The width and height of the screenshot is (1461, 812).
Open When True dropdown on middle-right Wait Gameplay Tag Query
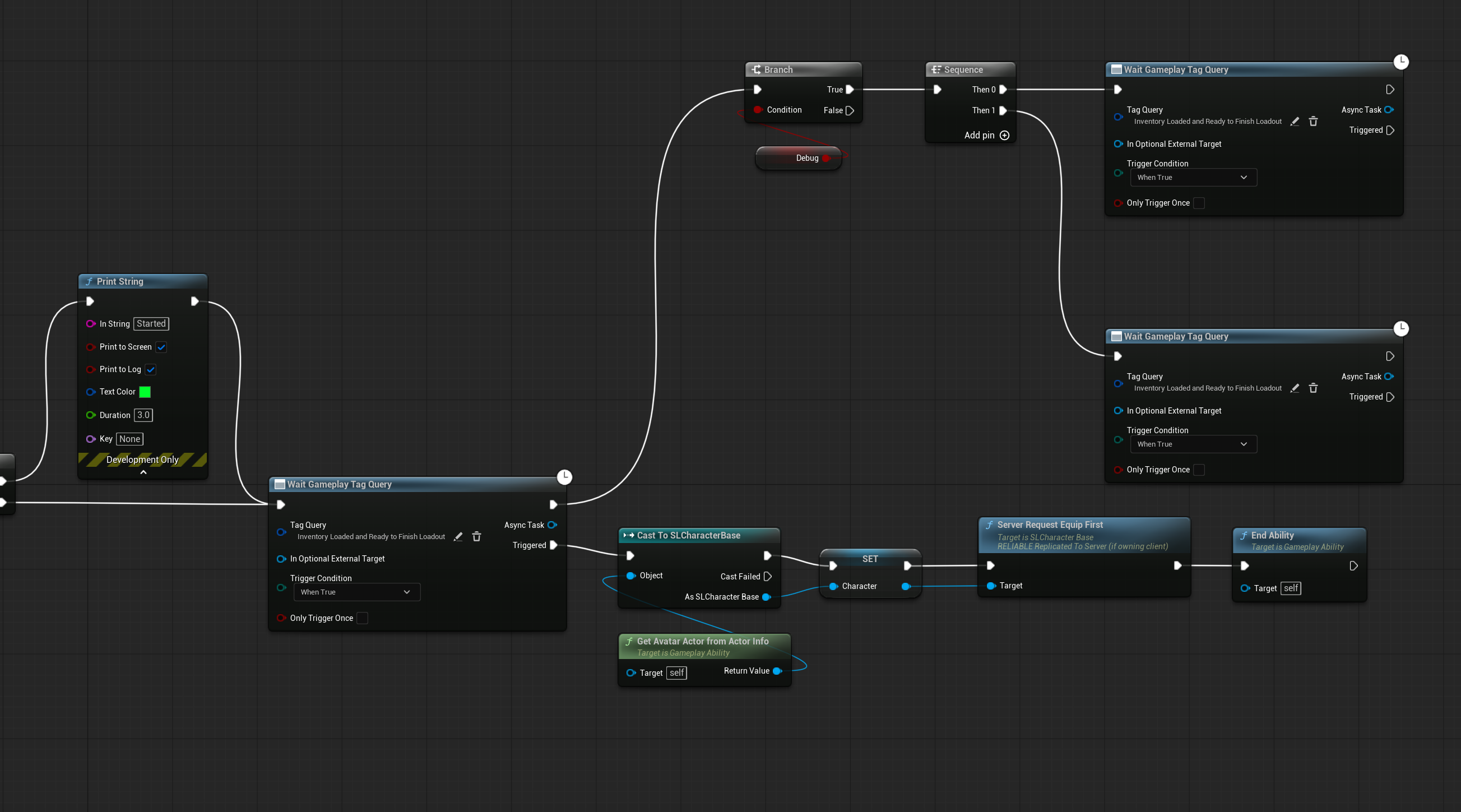pyautogui.click(x=1193, y=444)
